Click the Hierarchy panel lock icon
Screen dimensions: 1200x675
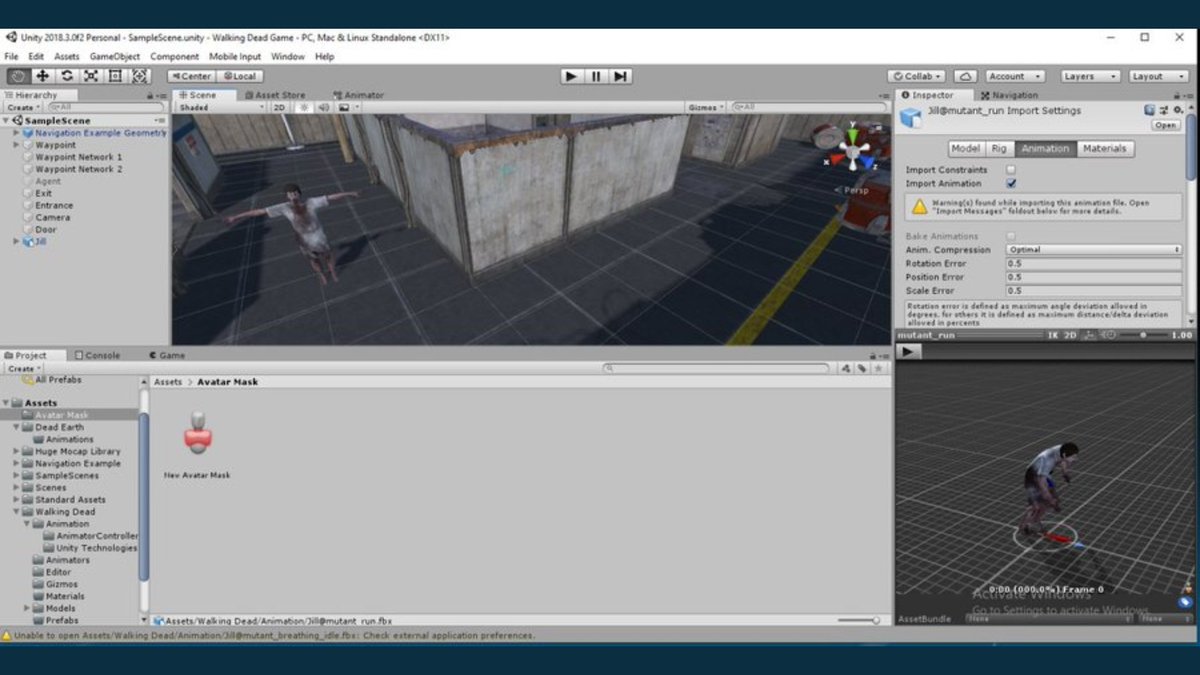tap(150, 95)
